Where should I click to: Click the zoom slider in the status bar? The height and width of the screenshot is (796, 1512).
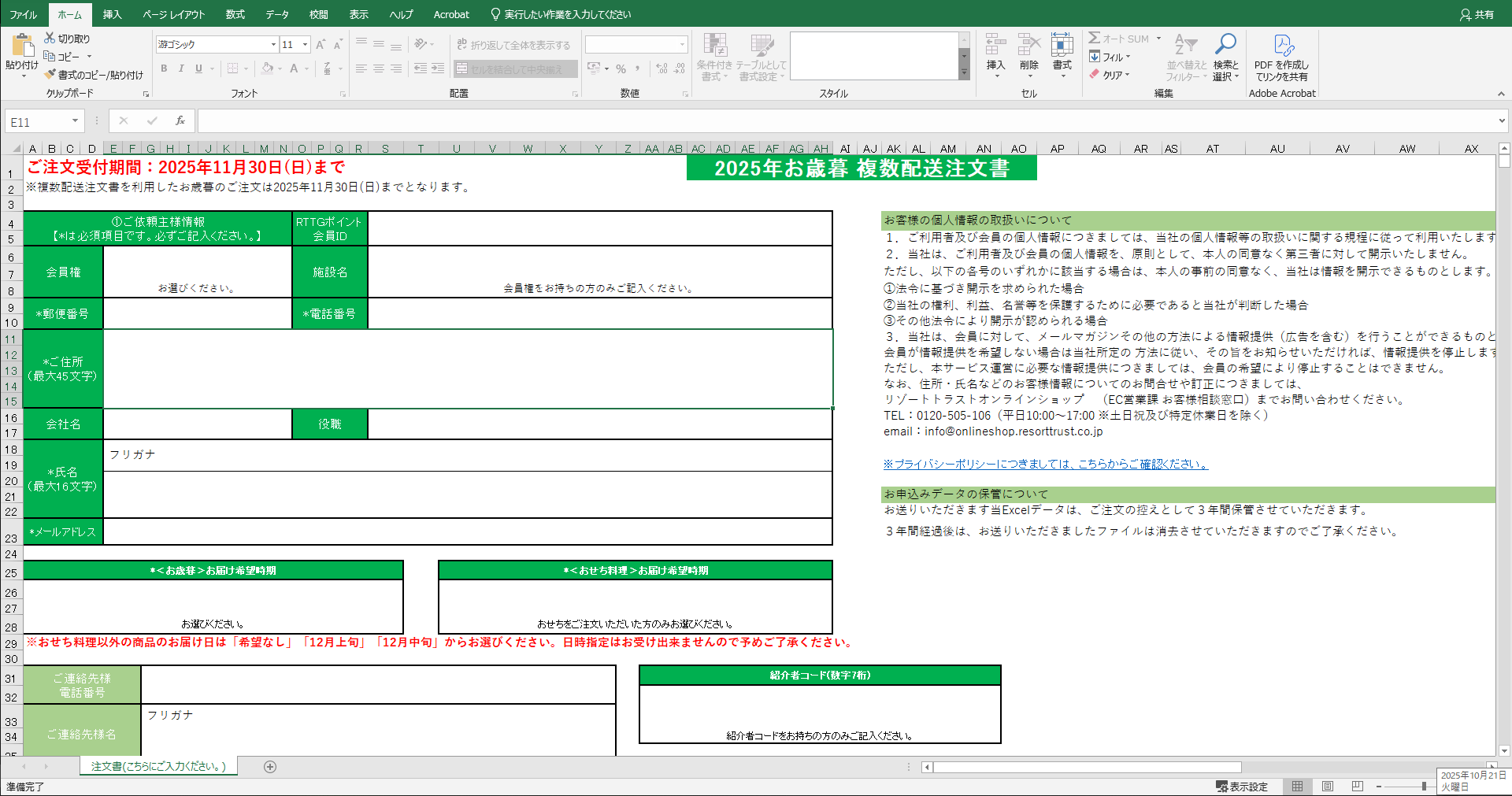[x=1424, y=787]
